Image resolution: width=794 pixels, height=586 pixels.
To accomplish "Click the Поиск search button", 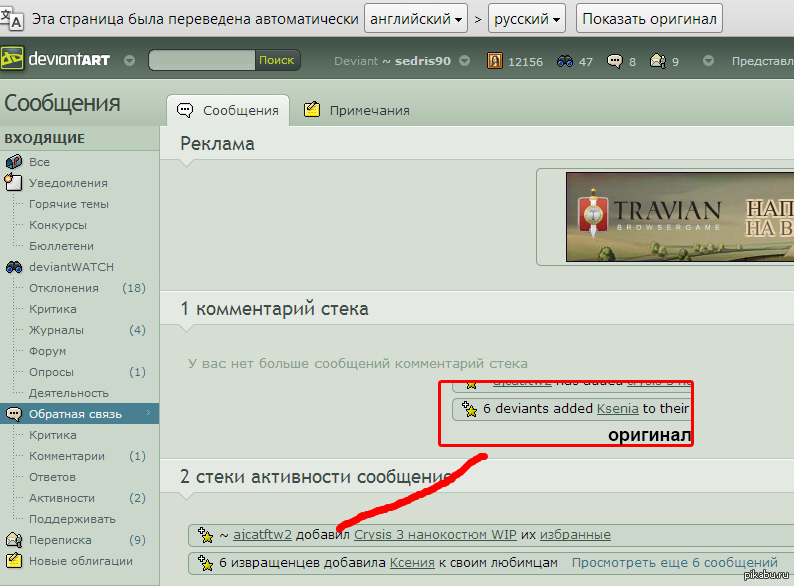I will click(276, 60).
